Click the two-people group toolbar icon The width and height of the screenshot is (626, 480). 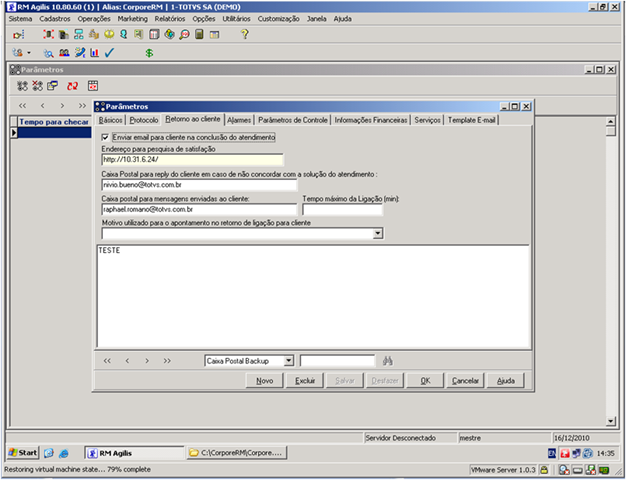(x=64, y=53)
